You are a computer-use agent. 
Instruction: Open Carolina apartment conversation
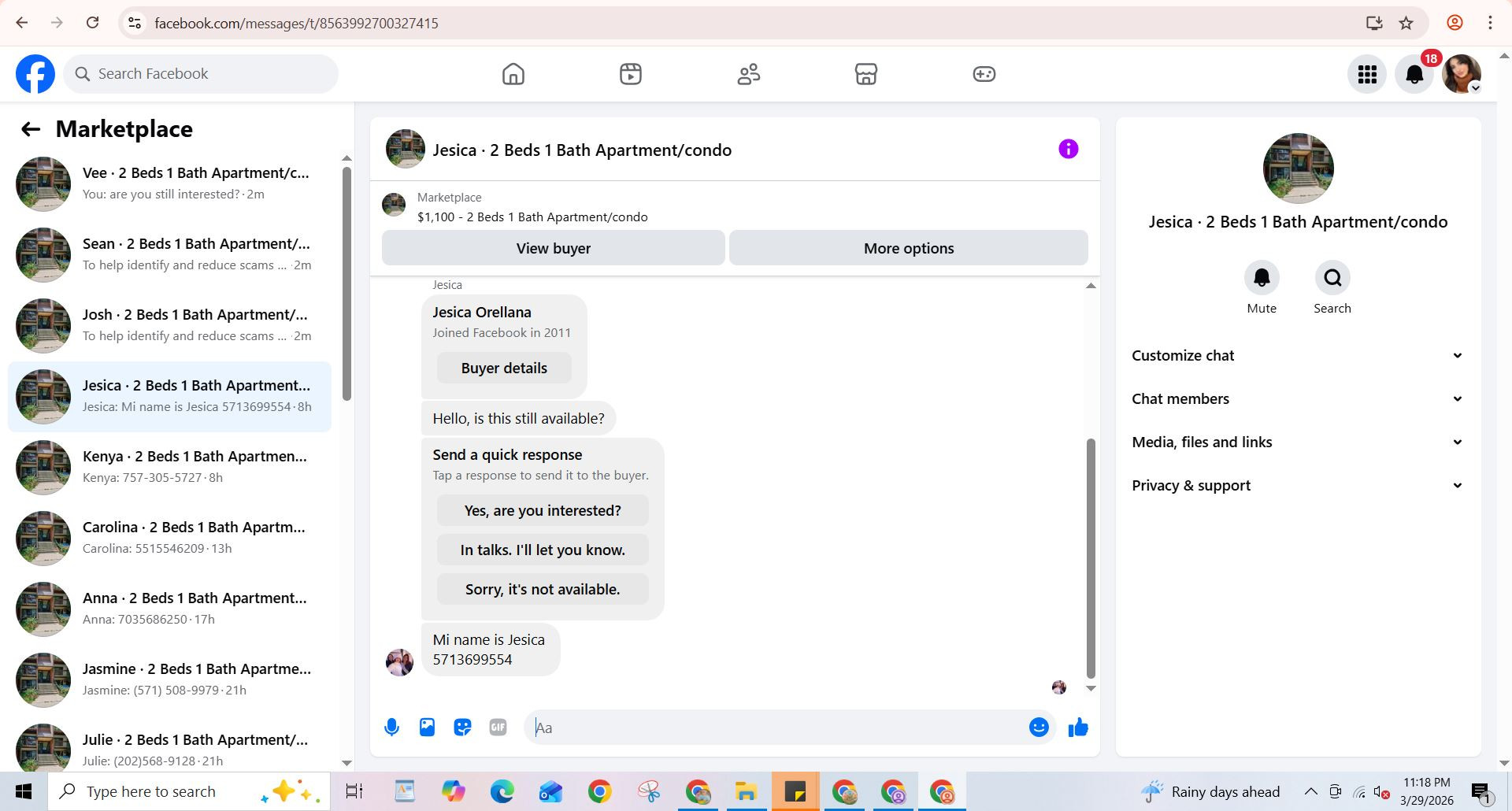click(x=169, y=538)
